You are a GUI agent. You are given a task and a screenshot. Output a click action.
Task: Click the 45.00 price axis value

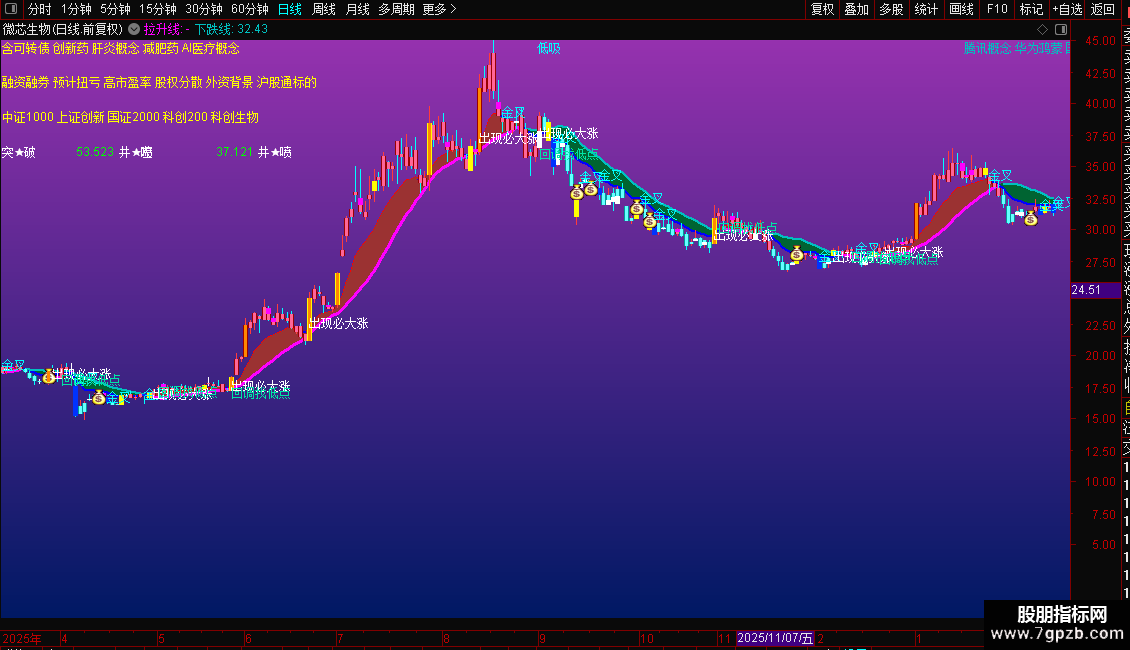[x=1100, y=41]
